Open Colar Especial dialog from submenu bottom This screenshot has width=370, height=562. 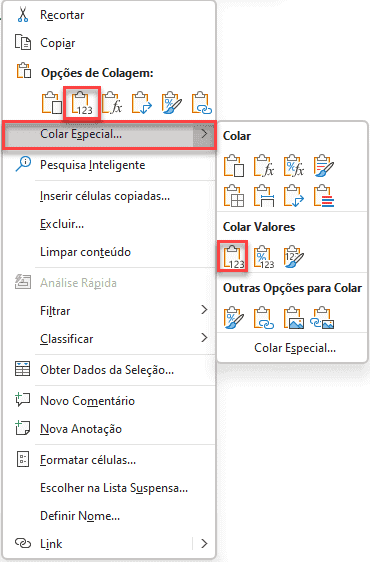click(295, 348)
